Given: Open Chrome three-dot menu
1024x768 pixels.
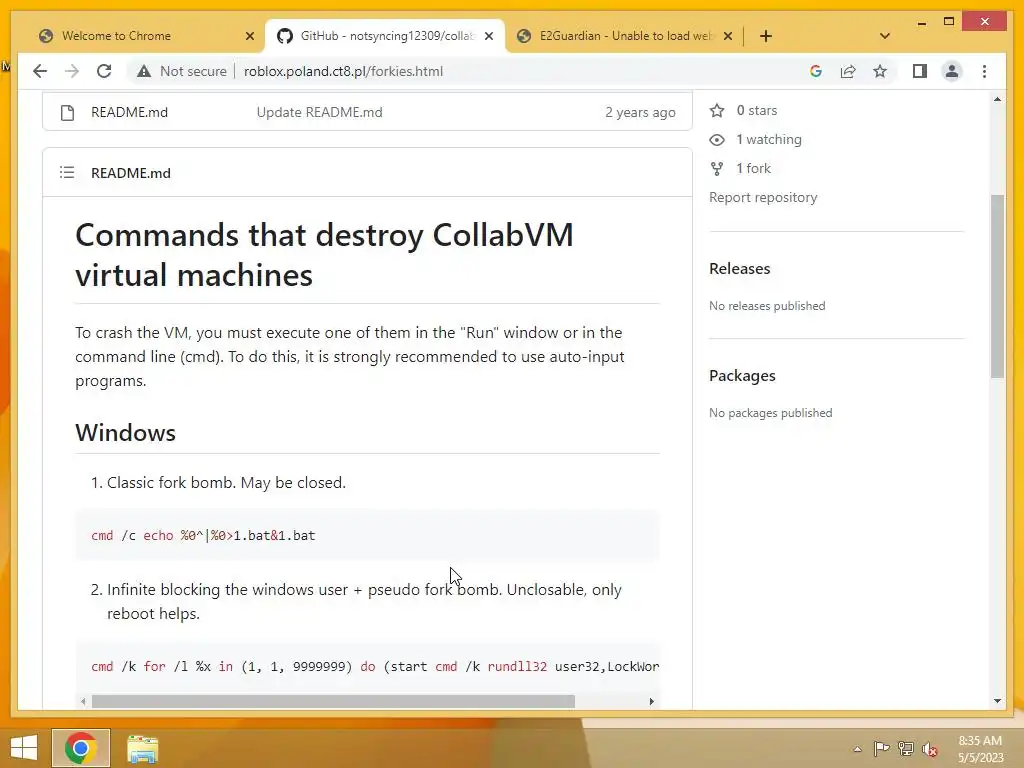Looking at the screenshot, I should tap(984, 71).
